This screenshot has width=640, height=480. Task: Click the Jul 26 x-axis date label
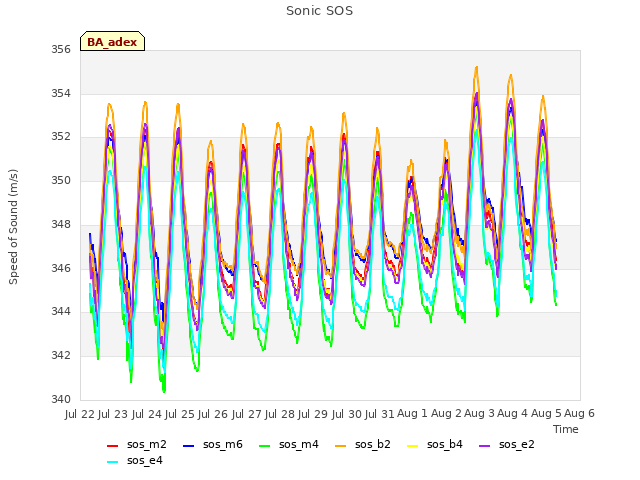pos(213,414)
